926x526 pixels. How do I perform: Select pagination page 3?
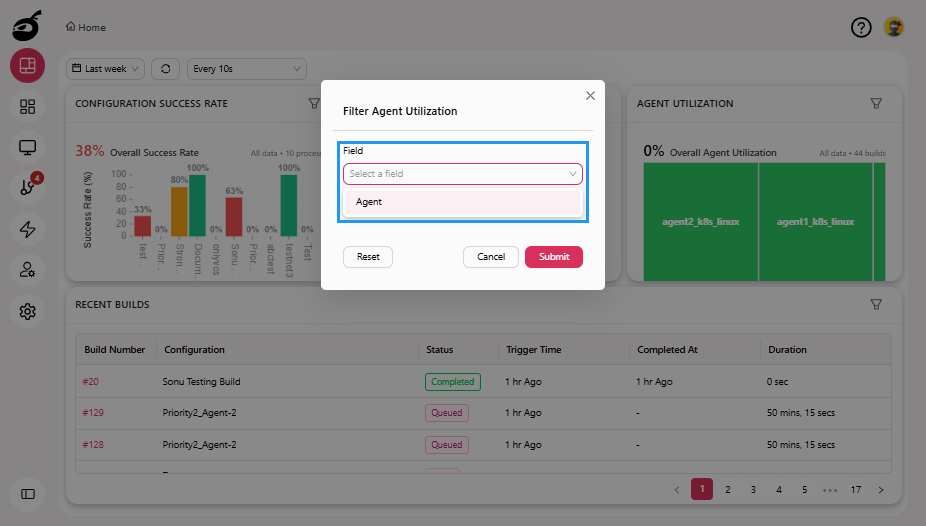pos(753,489)
